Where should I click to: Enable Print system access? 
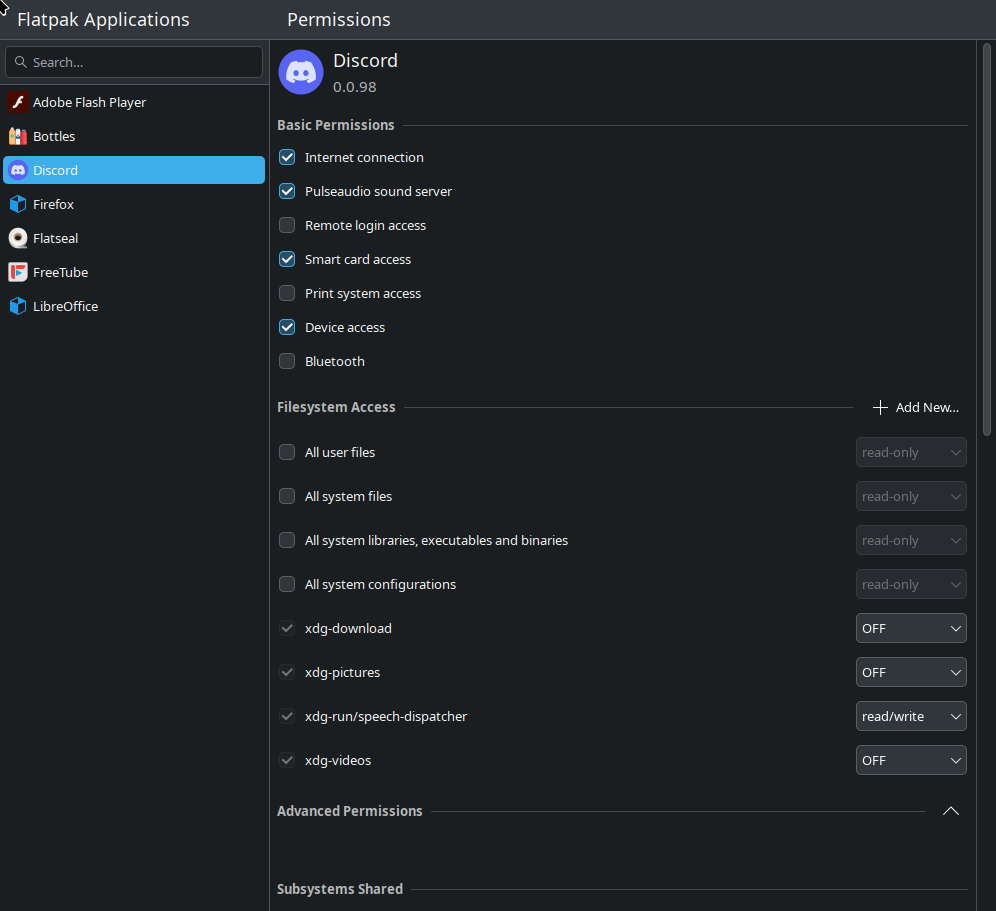tap(287, 293)
